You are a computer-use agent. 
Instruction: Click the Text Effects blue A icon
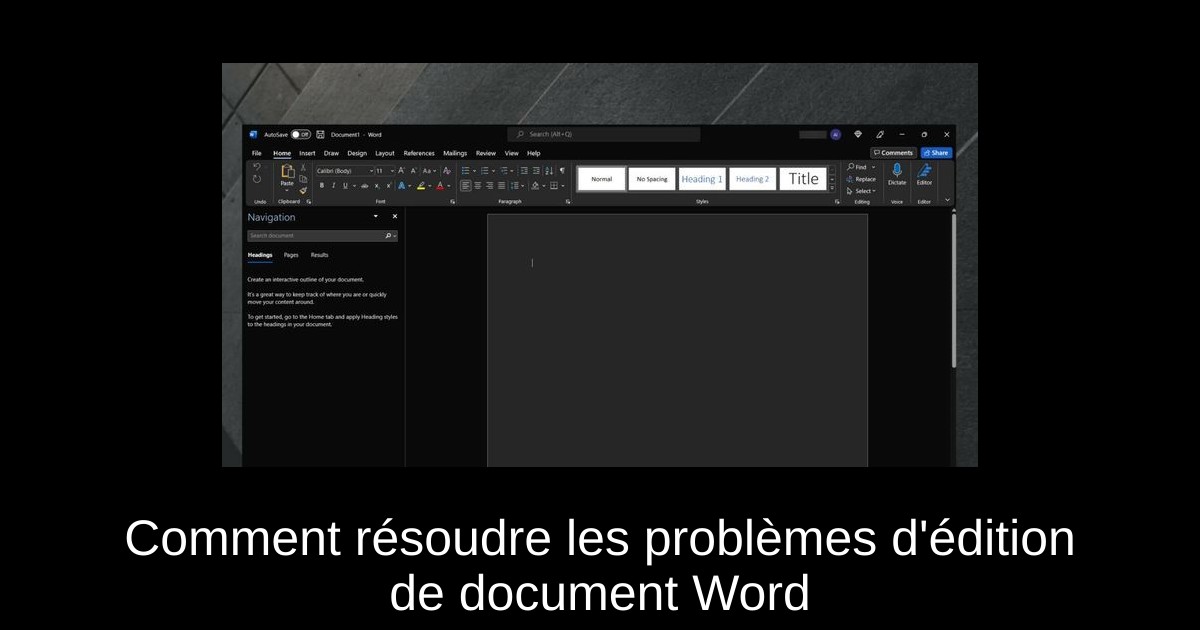coord(401,186)
